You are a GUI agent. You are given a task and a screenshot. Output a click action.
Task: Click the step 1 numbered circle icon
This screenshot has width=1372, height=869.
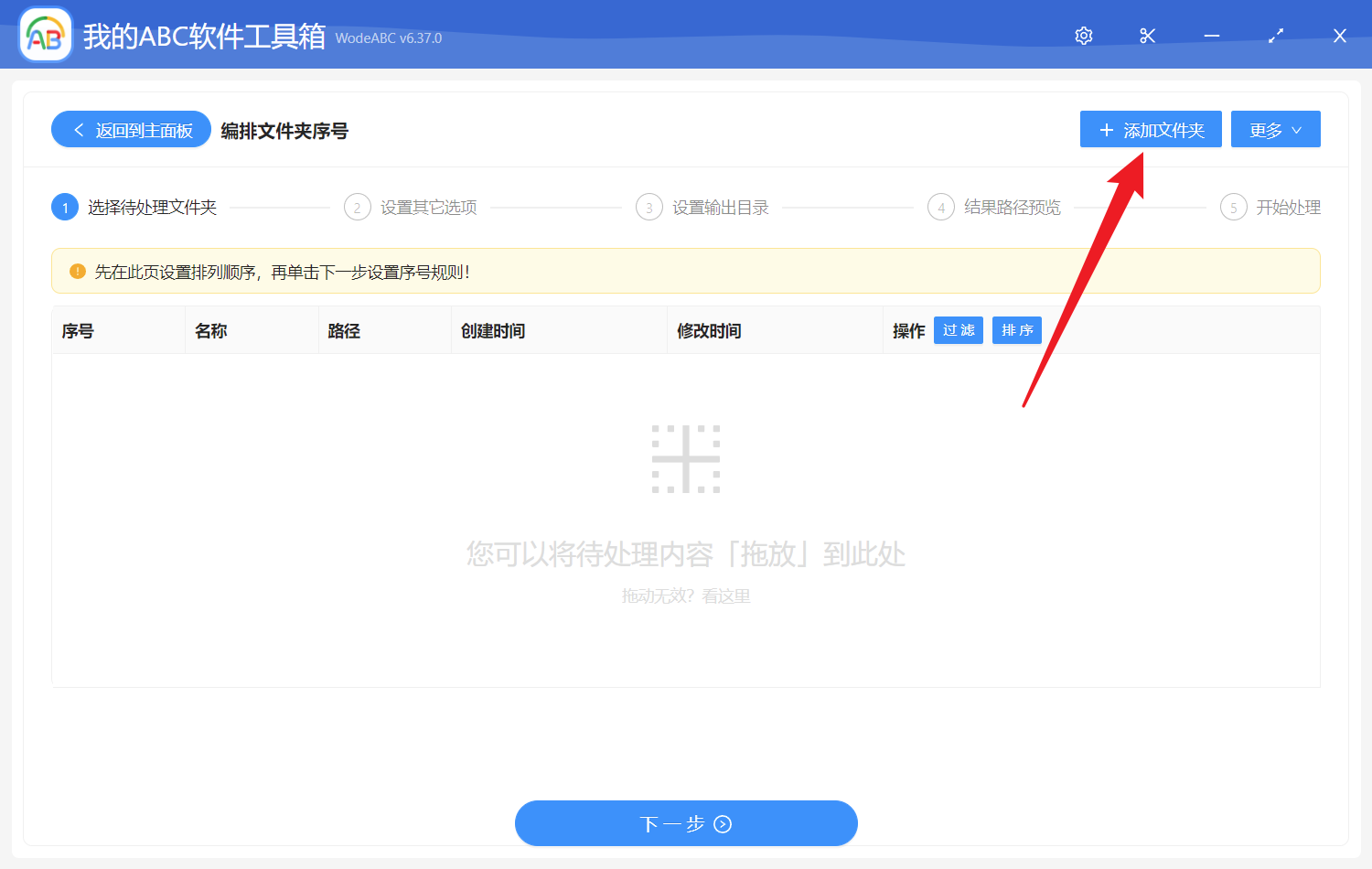pyautogui.click(x=64, y=207)
